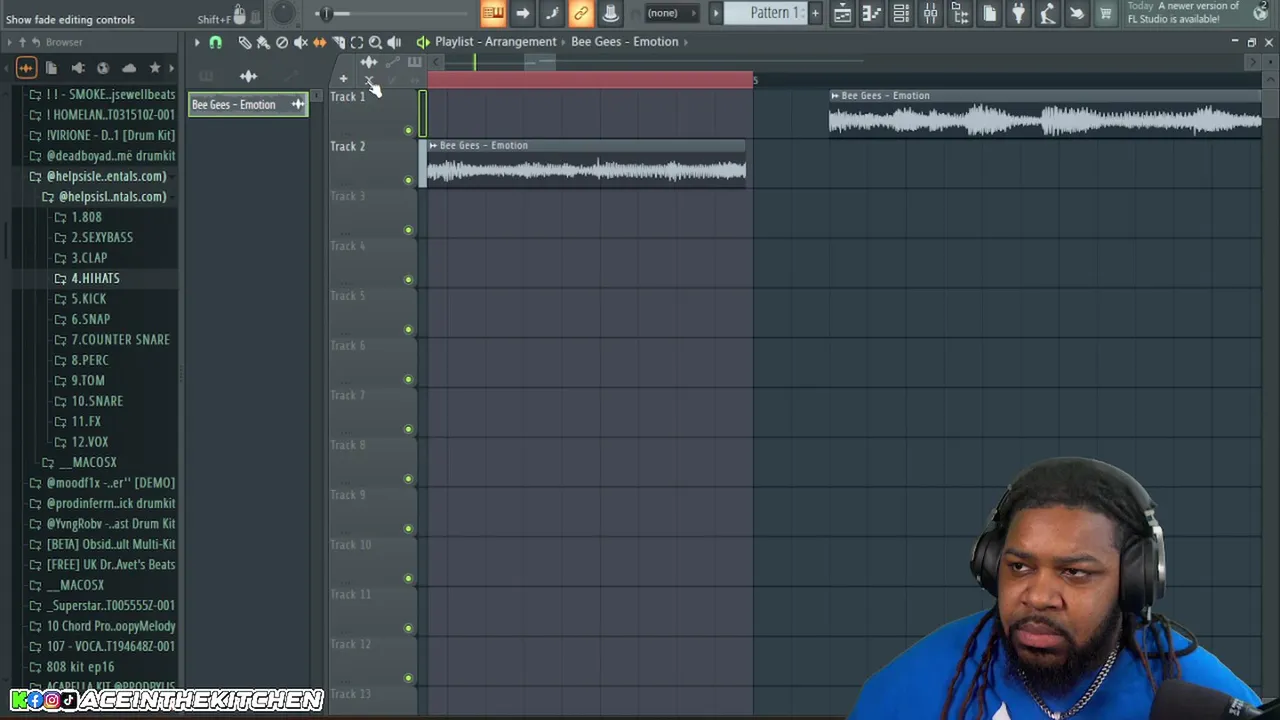Select the Mute tool
The image size is (1280, 720).
click(x=301, y=42)
